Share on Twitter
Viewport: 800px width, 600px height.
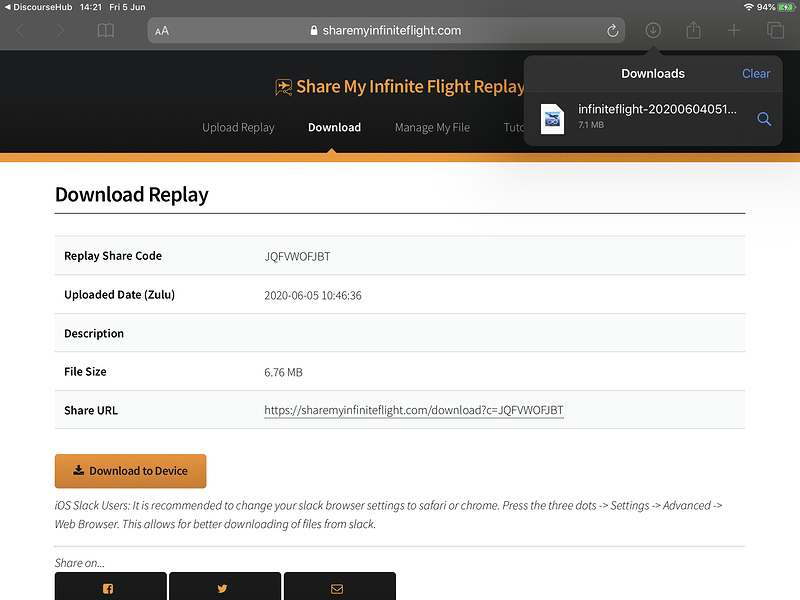point(225,586)
